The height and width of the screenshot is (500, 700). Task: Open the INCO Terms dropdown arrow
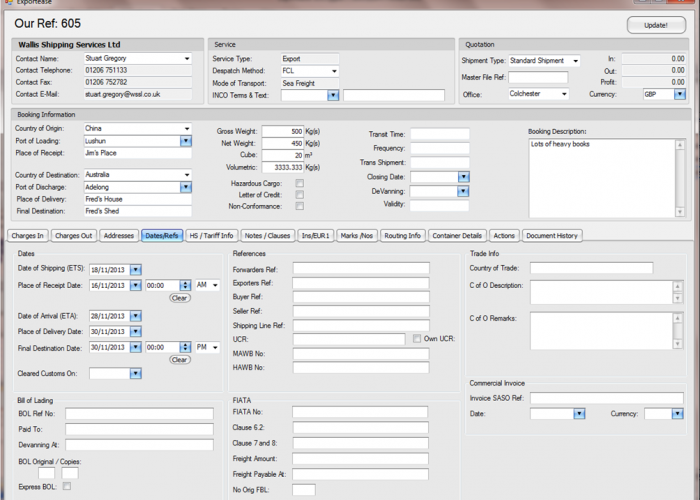pyautogui.click(x=333, y=95)
